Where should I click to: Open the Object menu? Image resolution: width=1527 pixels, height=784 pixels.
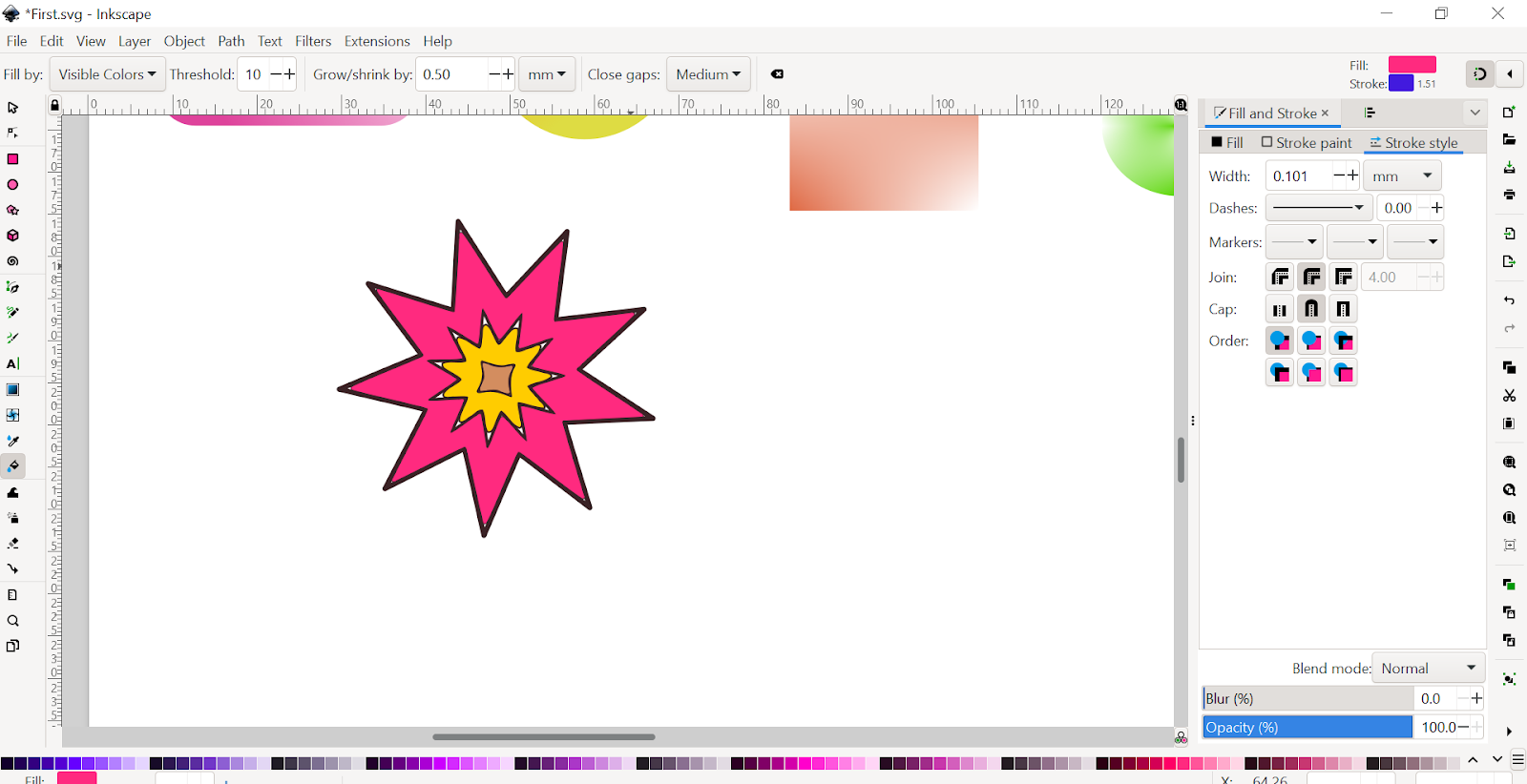184,41
